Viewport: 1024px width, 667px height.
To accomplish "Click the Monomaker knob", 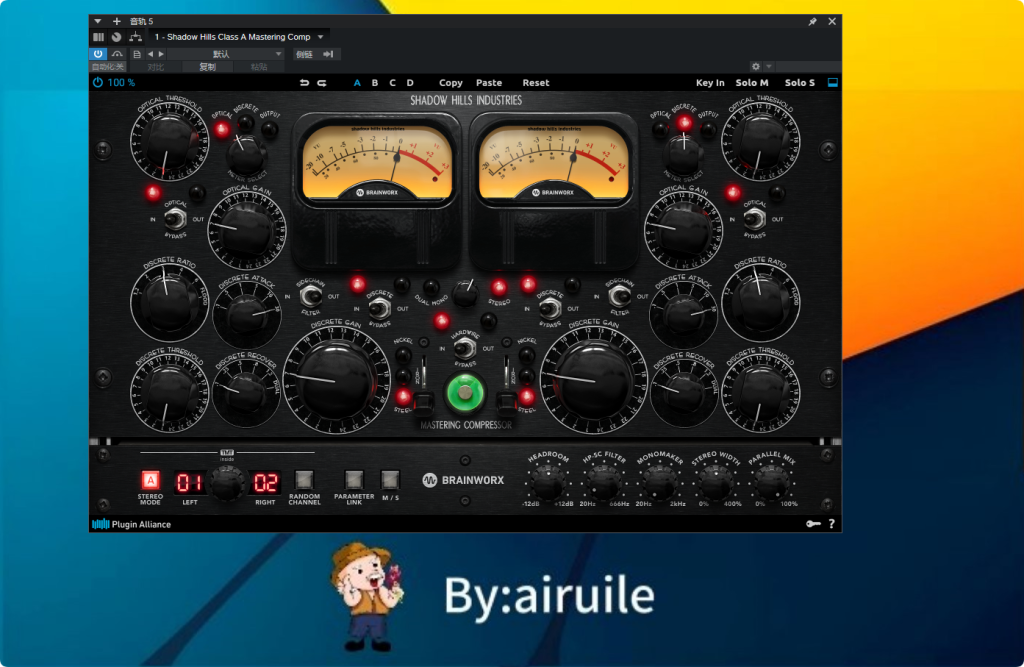I will coord(660,482).
